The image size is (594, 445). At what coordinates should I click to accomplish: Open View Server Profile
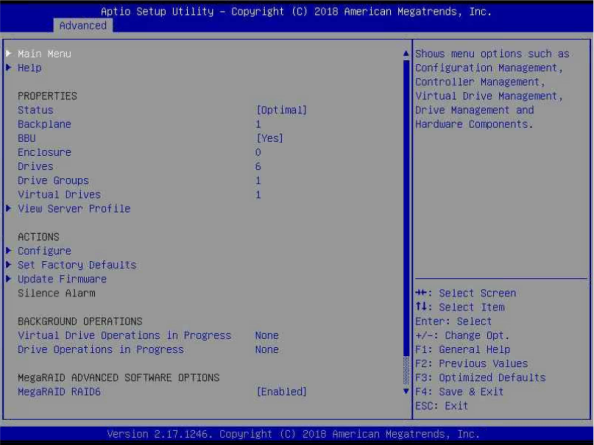coord(74,209)
